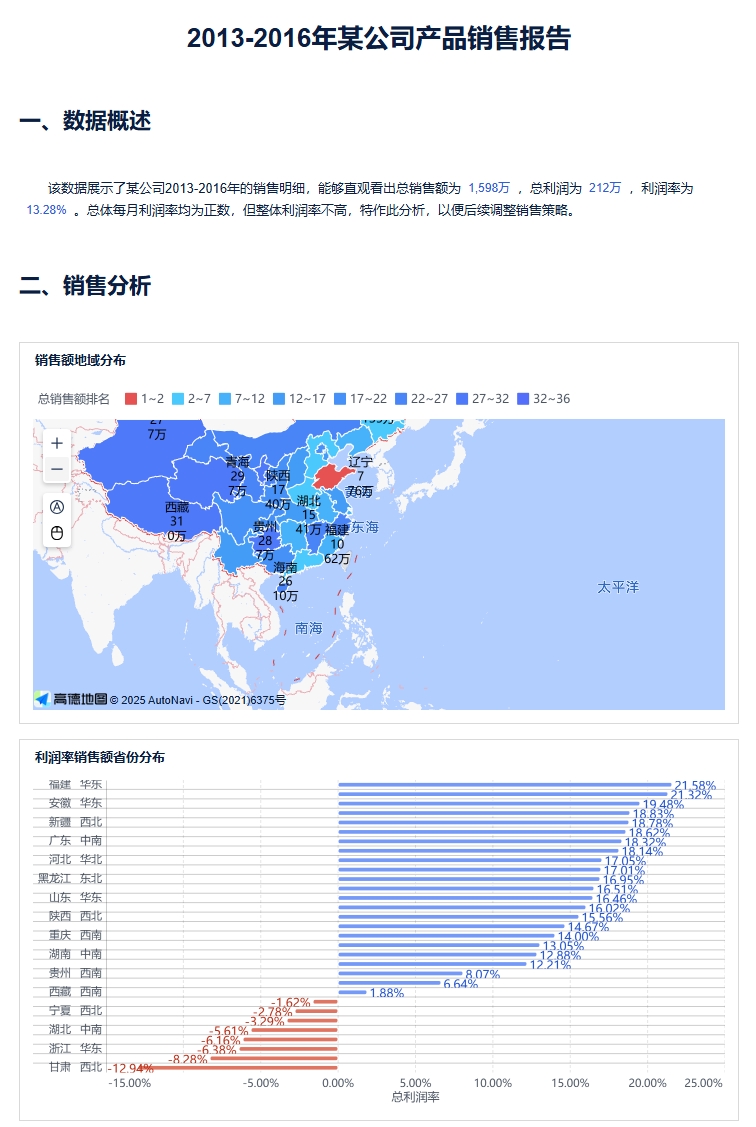
Task: Select the 福建 label on the map
Action: (337, 530)
